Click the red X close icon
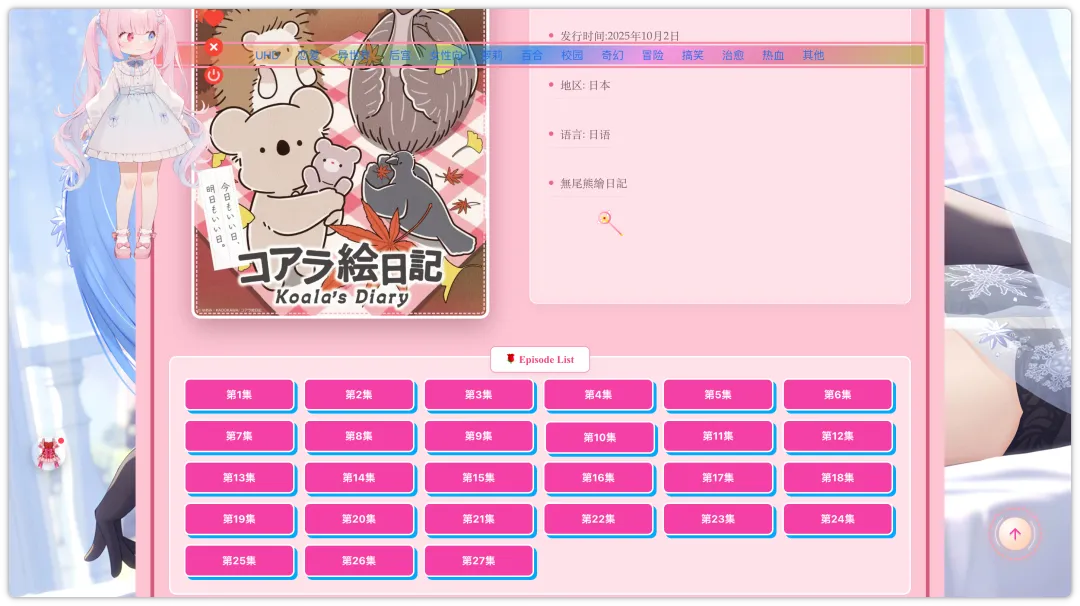Screen dimensions: 1080x606 tap(214, 47)
